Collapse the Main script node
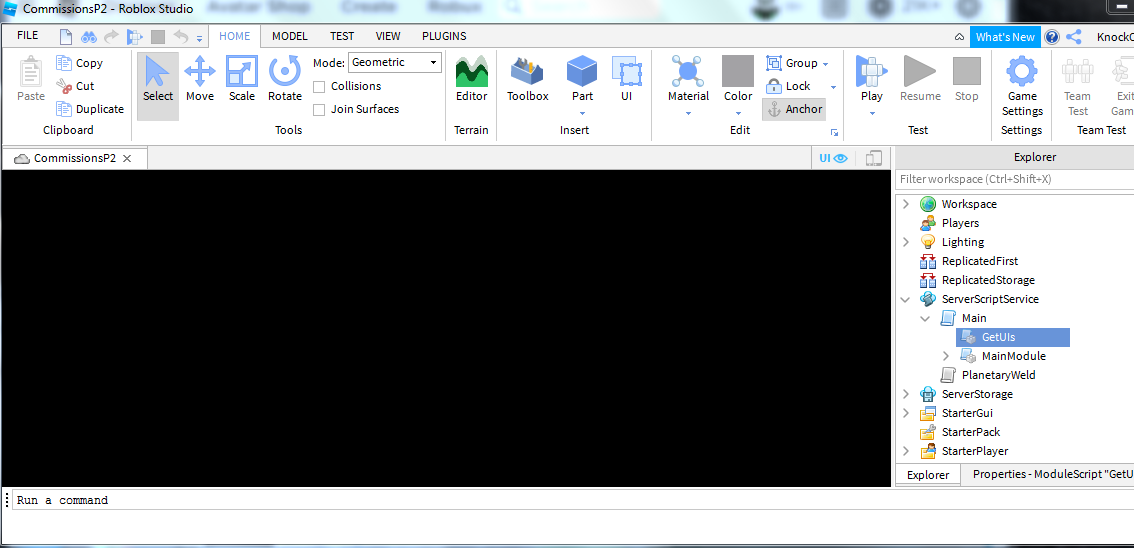This screenshot has width=1134, height=548. (x=926, y=318)
